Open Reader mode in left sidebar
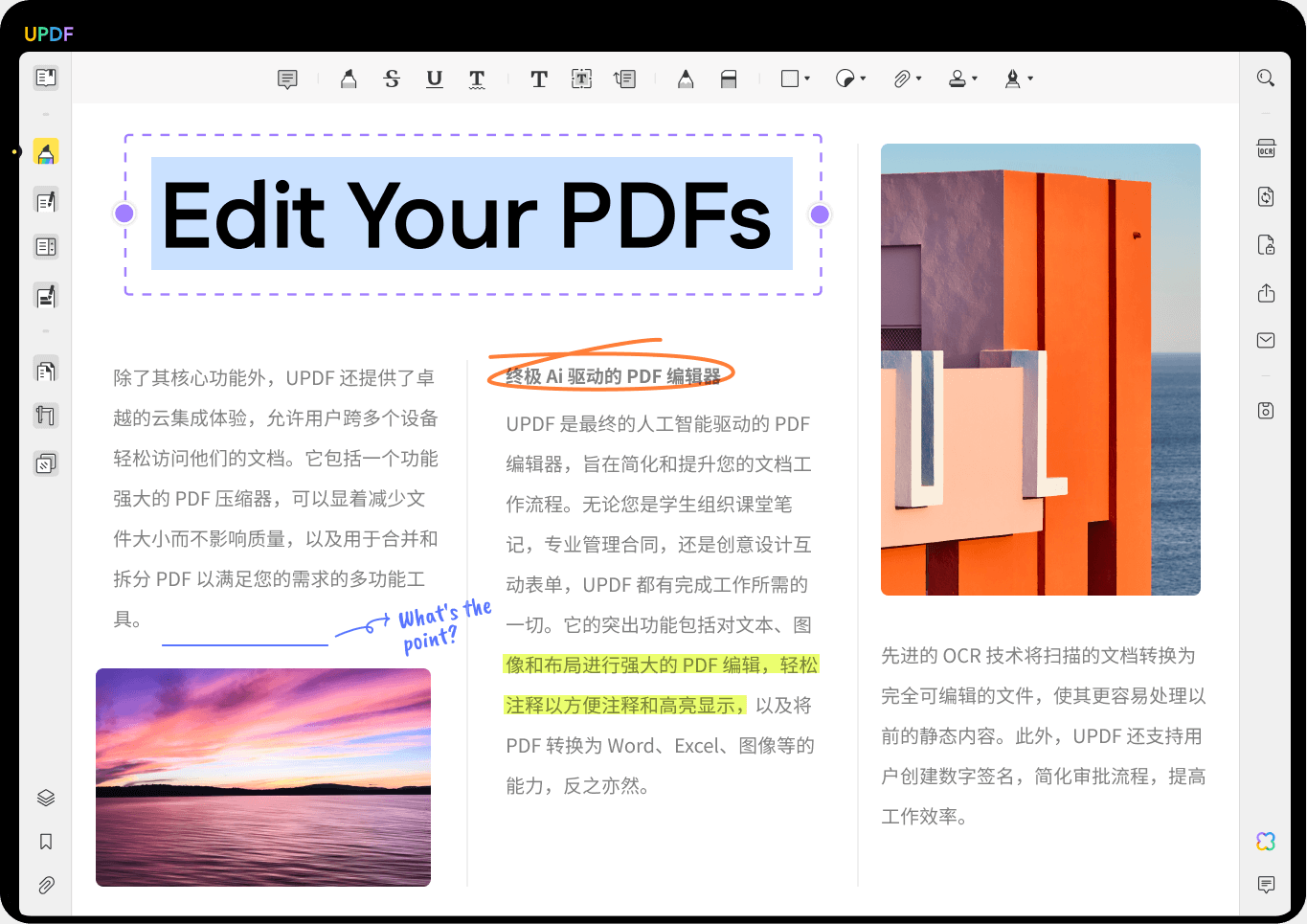The image size is (1307, 924). point(46,78)
